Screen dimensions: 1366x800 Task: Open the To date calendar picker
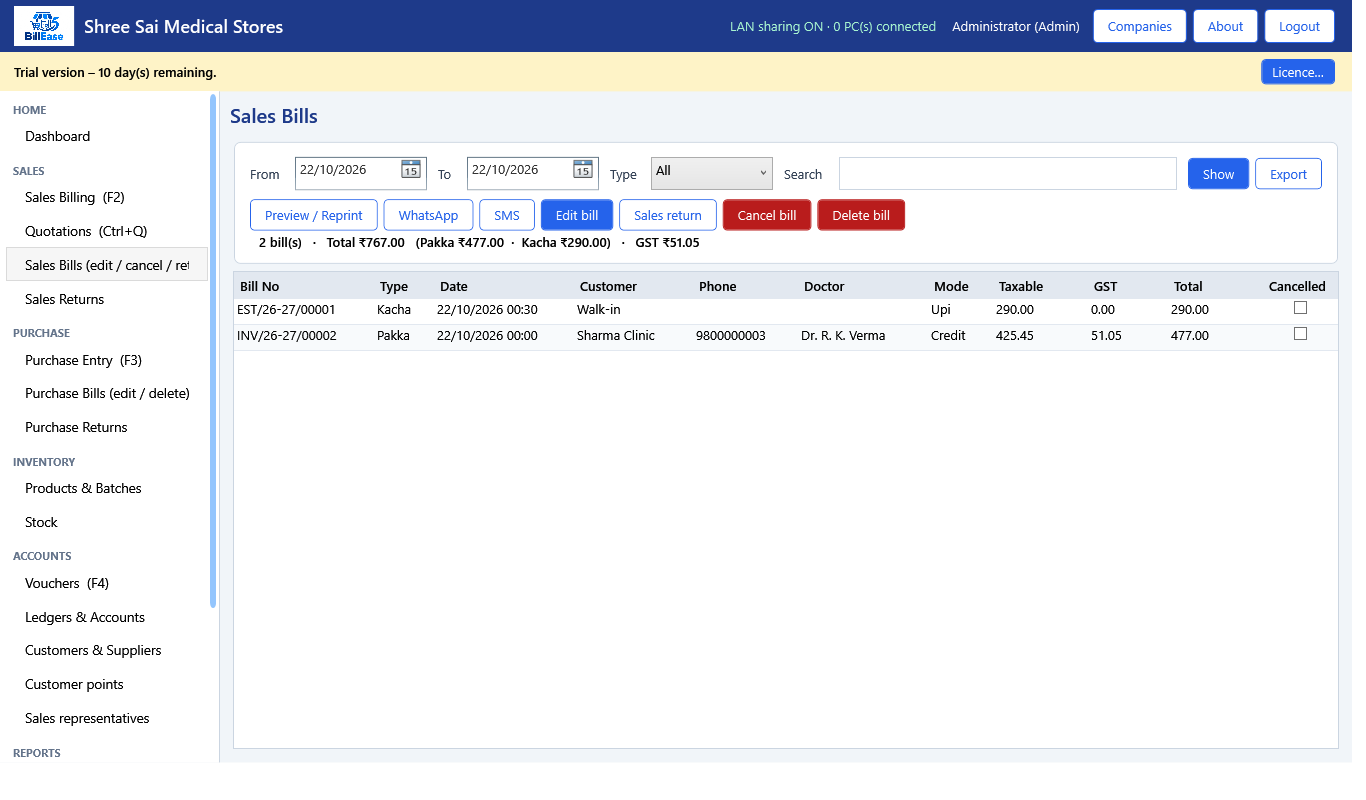click(583, 169)
